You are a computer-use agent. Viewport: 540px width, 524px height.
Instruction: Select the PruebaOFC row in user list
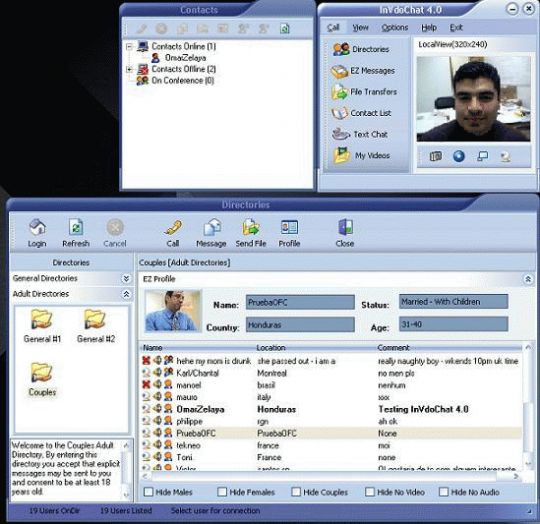pos(331,433)
